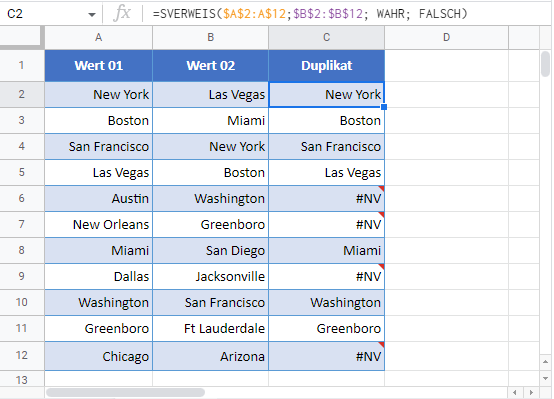This screenshot has height=399, width=554.
Task: Select cell C4 with San Francisco
Action: coord(326,147)
